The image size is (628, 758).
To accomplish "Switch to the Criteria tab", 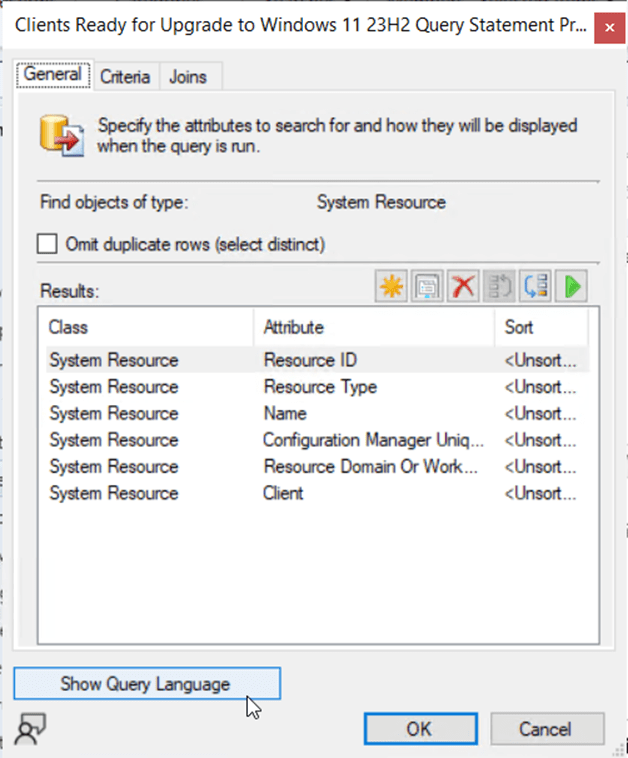I will [125, 76].
